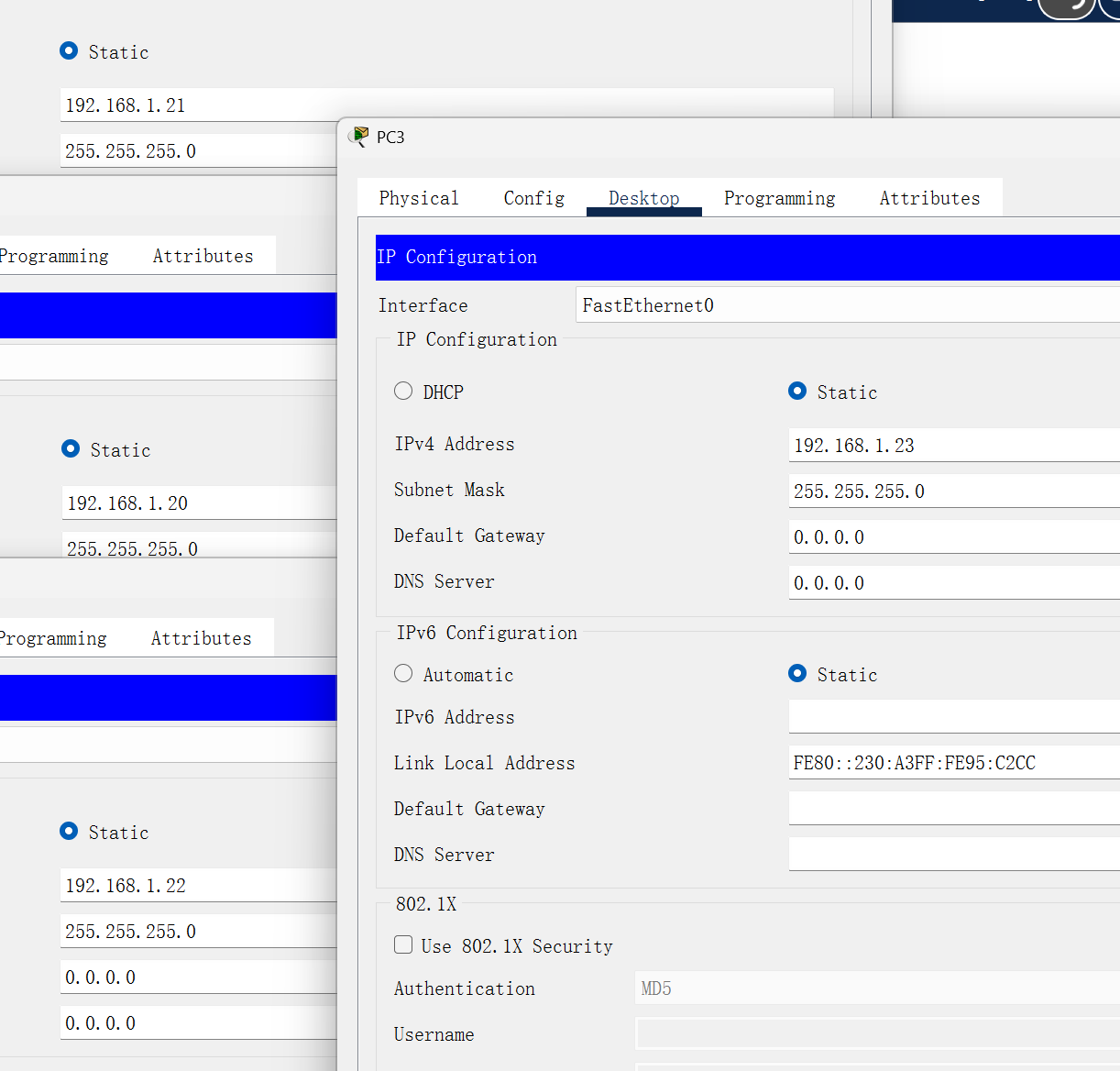Select the DHCP radio button in PC3
The width and height of the screenshot is (1120, 1071).
tap(403, 392)
